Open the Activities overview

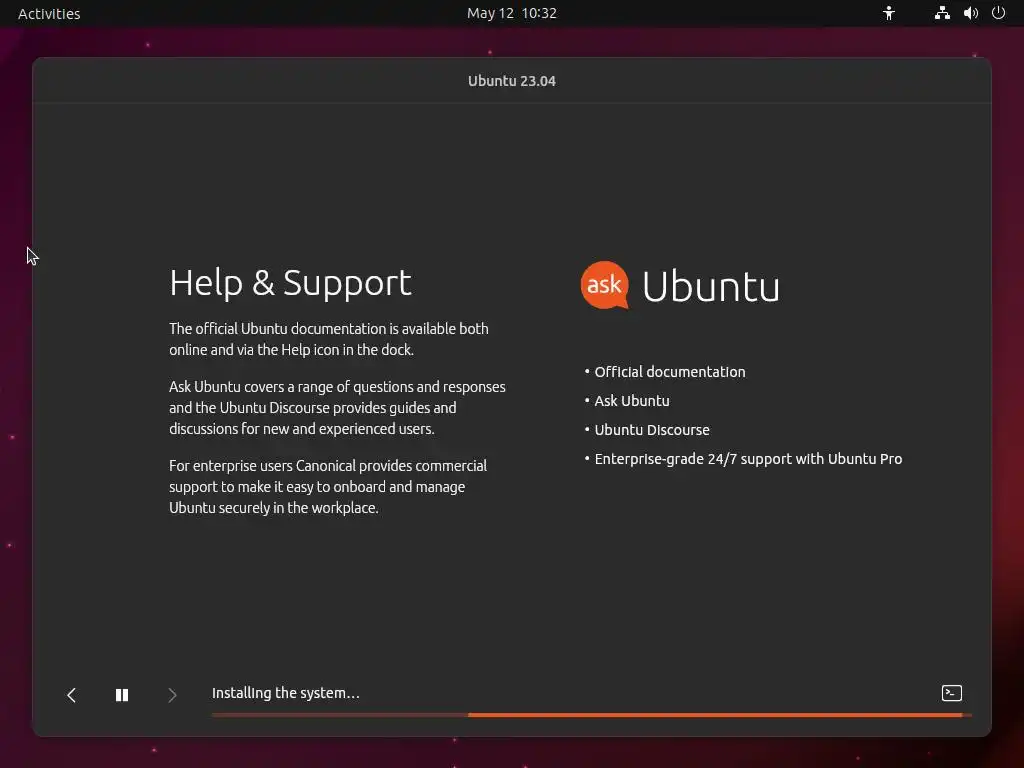49,14
